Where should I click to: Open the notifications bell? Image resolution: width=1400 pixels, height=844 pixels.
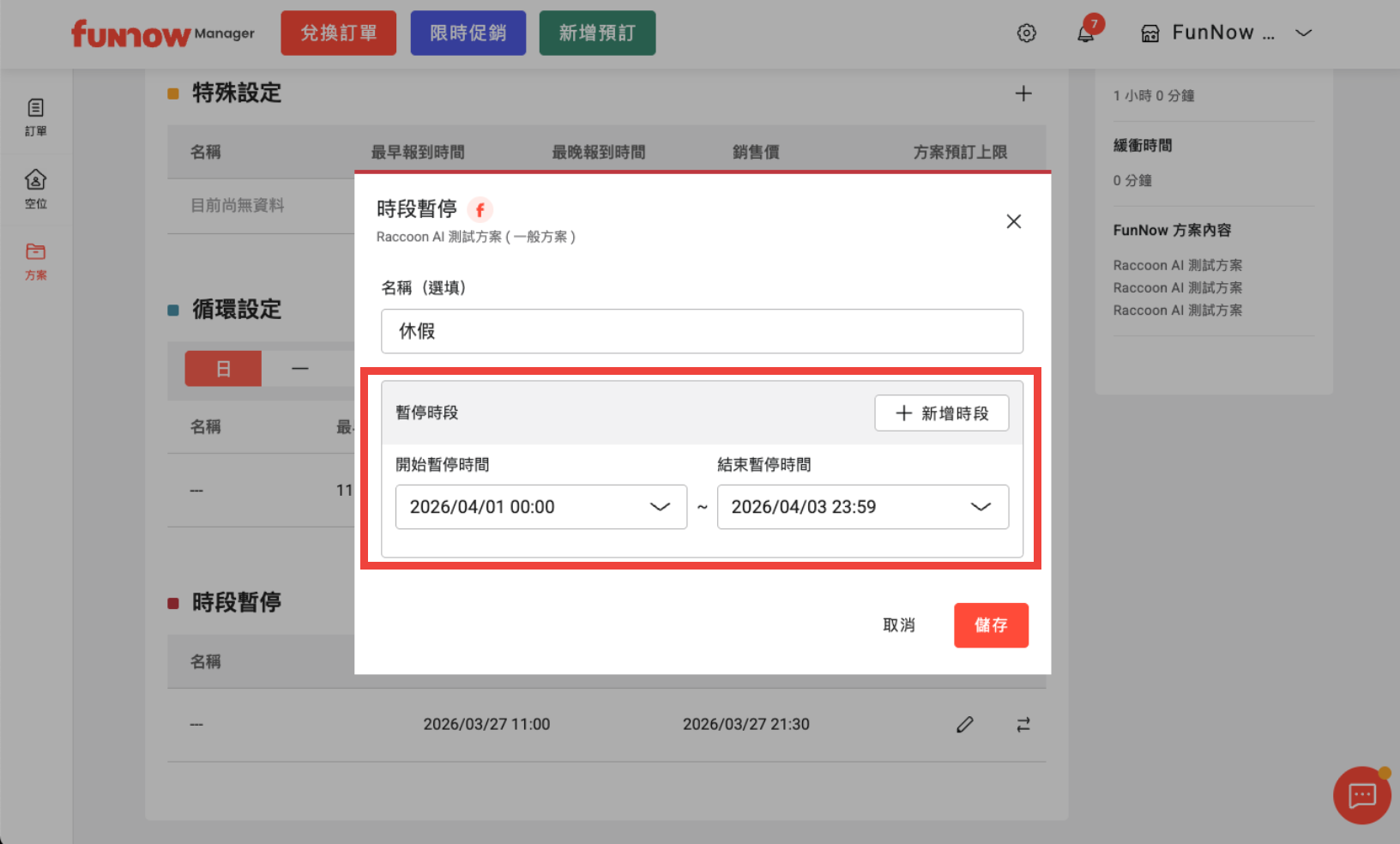(1086, 33)
